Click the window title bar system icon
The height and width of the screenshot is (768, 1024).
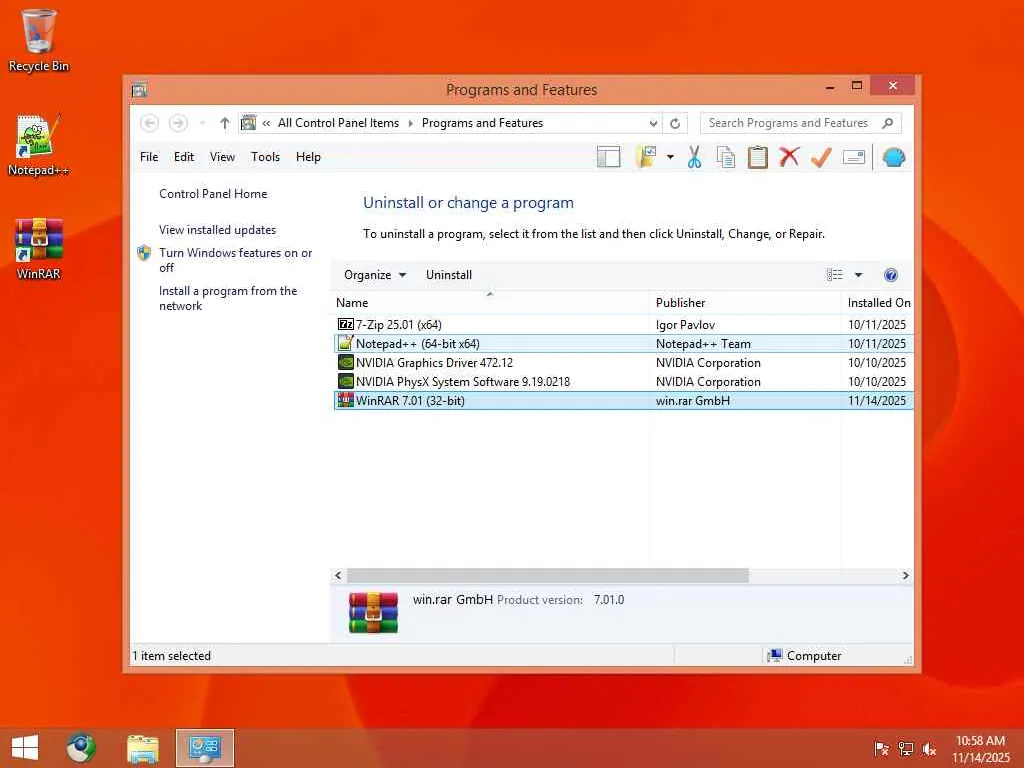[x=139, y=89]
